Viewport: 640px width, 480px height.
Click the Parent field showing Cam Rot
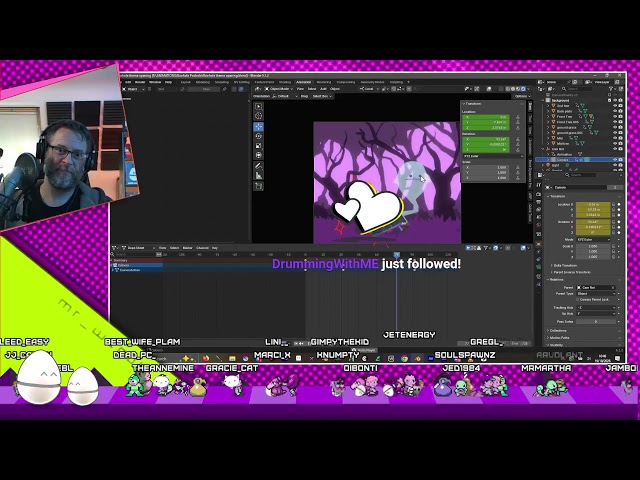(x=596, y=287)
